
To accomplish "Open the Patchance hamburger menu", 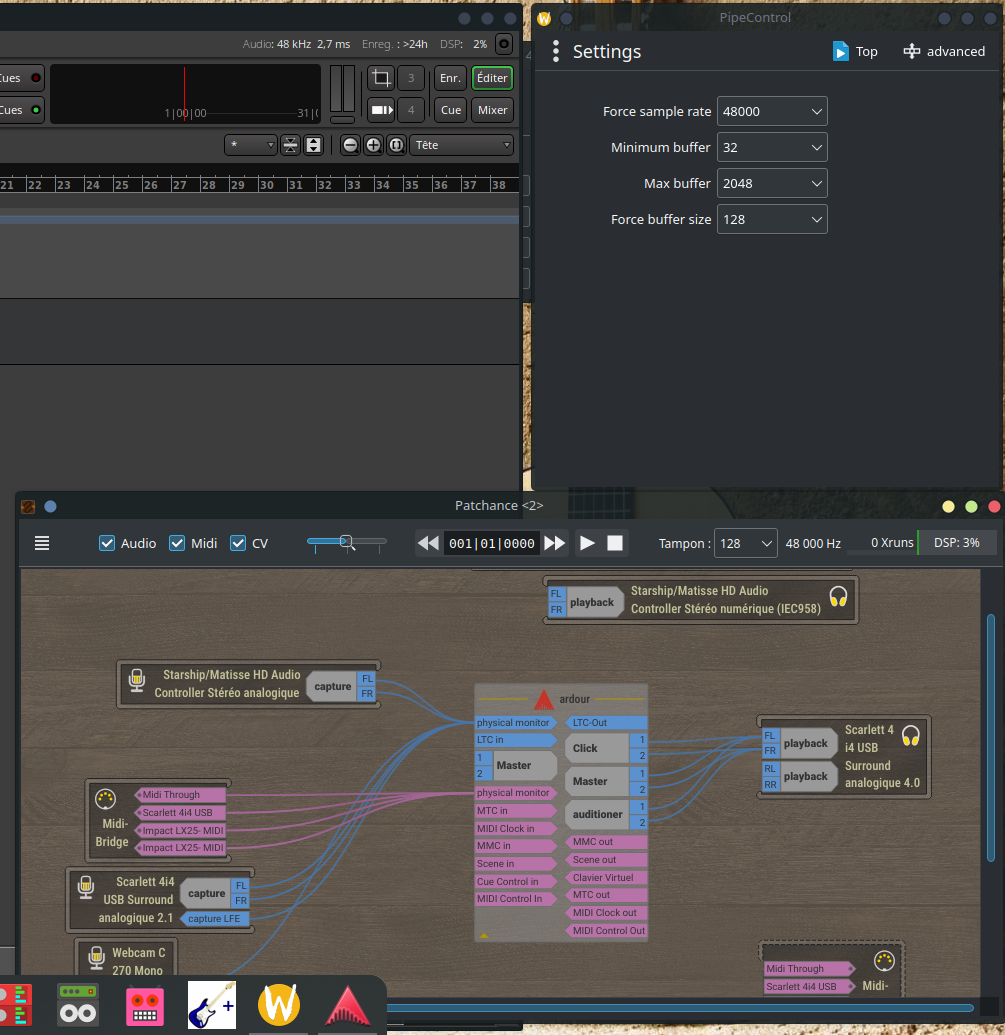I will pos(42,543).
